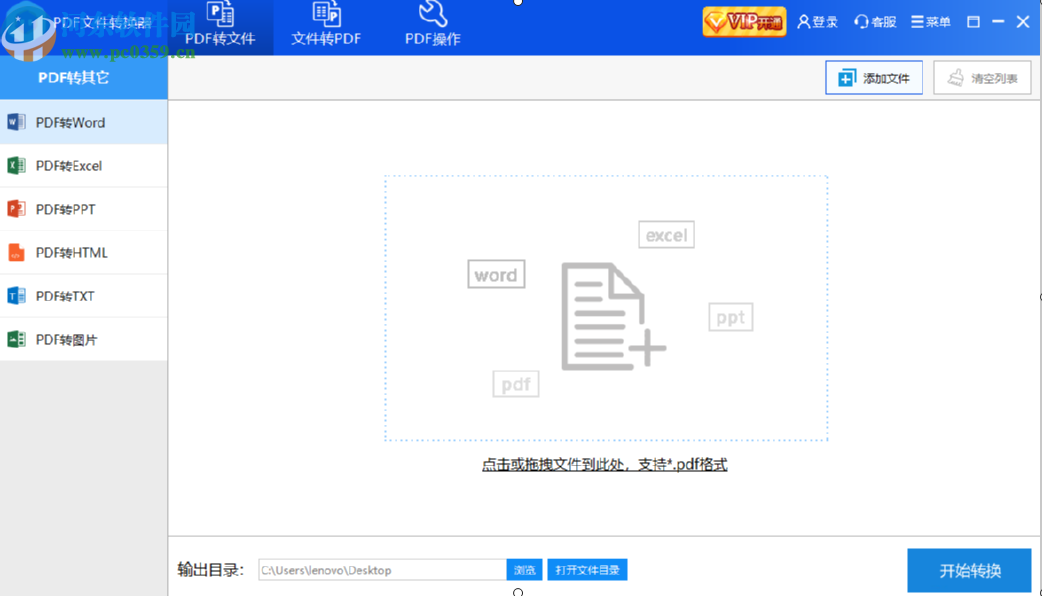Click the 浏览 button to choose output directory
The image size is (1042, 596).
[x=524, y=569]
